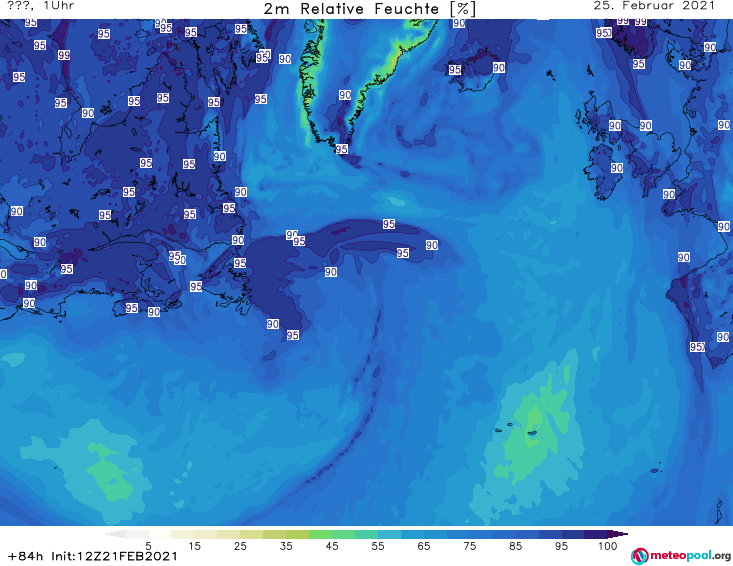Viewport: 733px width, 566px height.
Task: Click the colorbar tick label '100'
Action: [608, 546]
